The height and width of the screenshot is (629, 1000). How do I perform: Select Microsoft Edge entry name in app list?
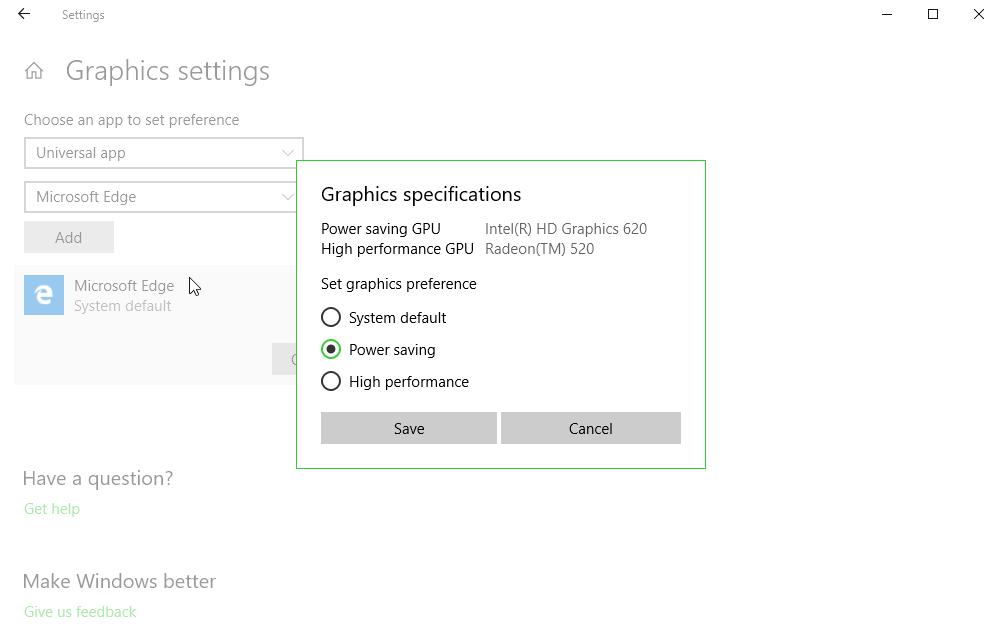point(124,286)
